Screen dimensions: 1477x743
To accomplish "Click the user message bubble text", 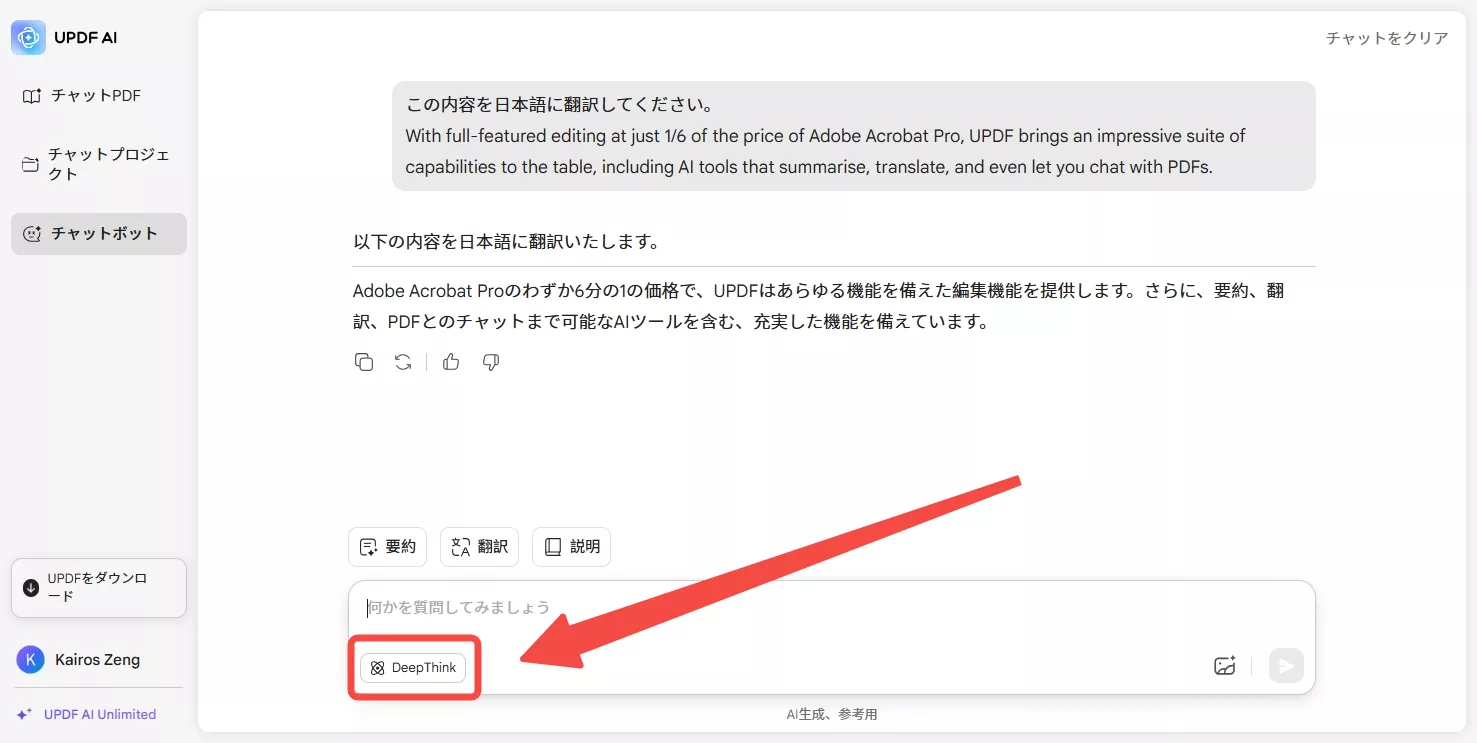I will tap(853, 136).
